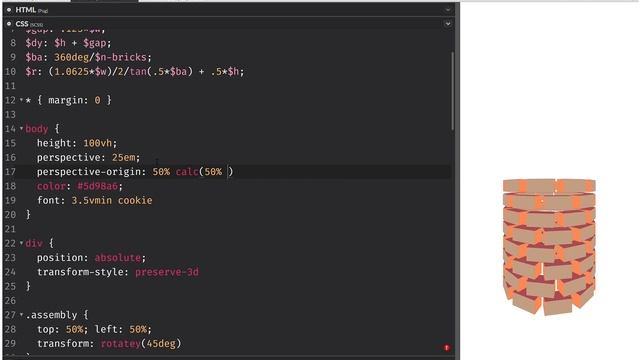Click 'perspective: 25em;' on line 16
This screenshot has width=640, height=360.
point(88,158)
